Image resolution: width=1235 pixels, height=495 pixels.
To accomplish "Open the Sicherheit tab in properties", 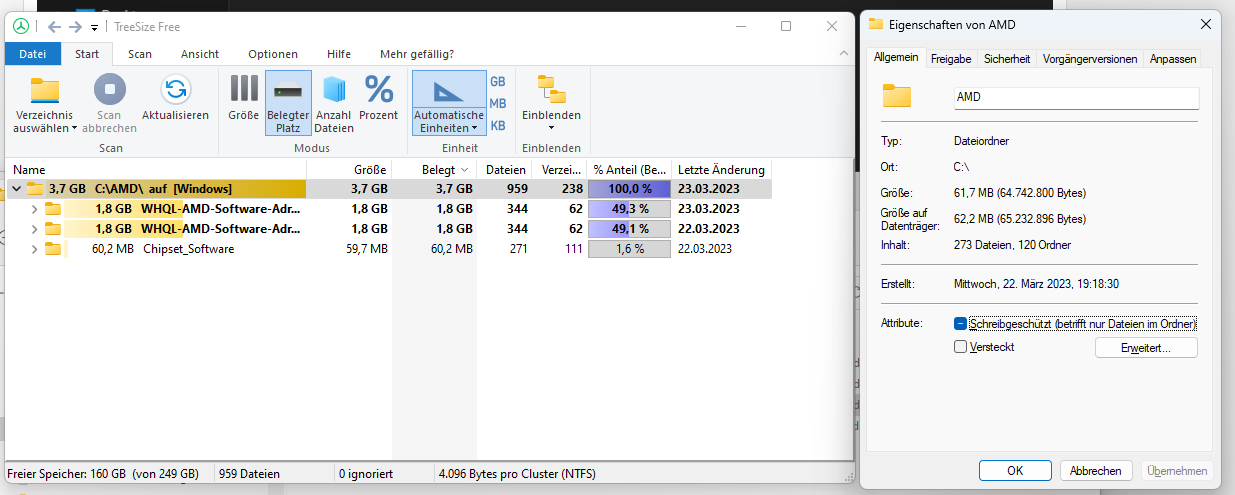I will [x=1007, y=59].
